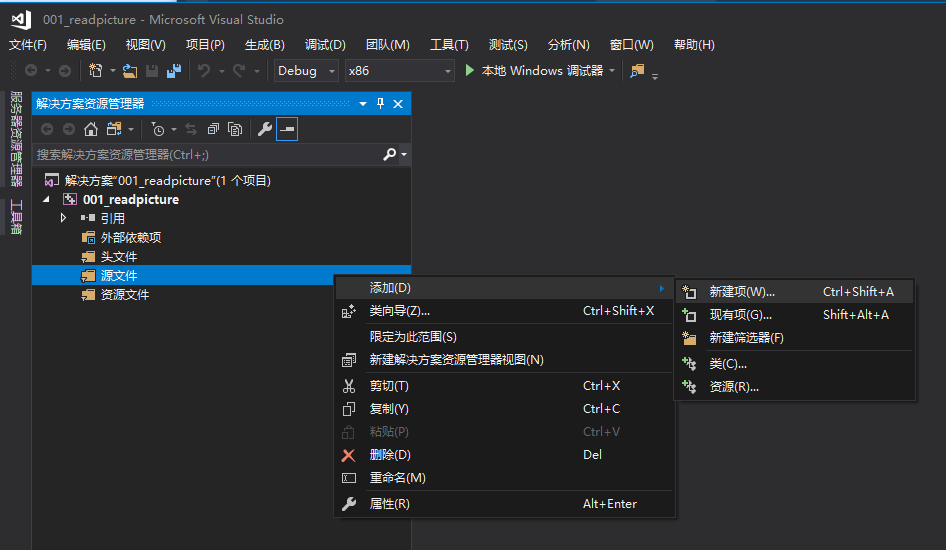Open the x86 platform dropdown

pos(399,71)
